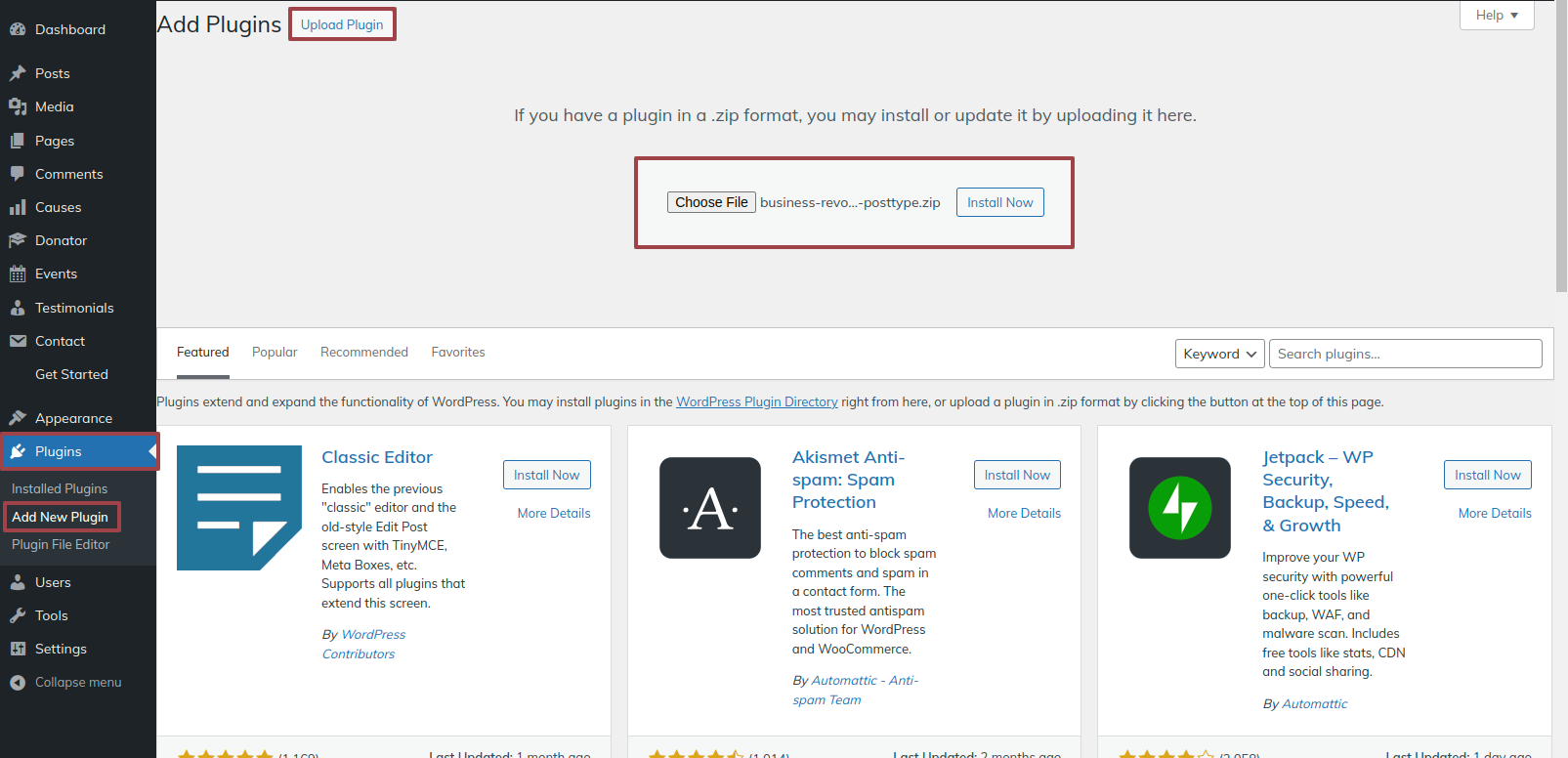Open the Akismet Anti-spam title link
The width and height of the screenshot is (1568, 758).
(849, 480)
